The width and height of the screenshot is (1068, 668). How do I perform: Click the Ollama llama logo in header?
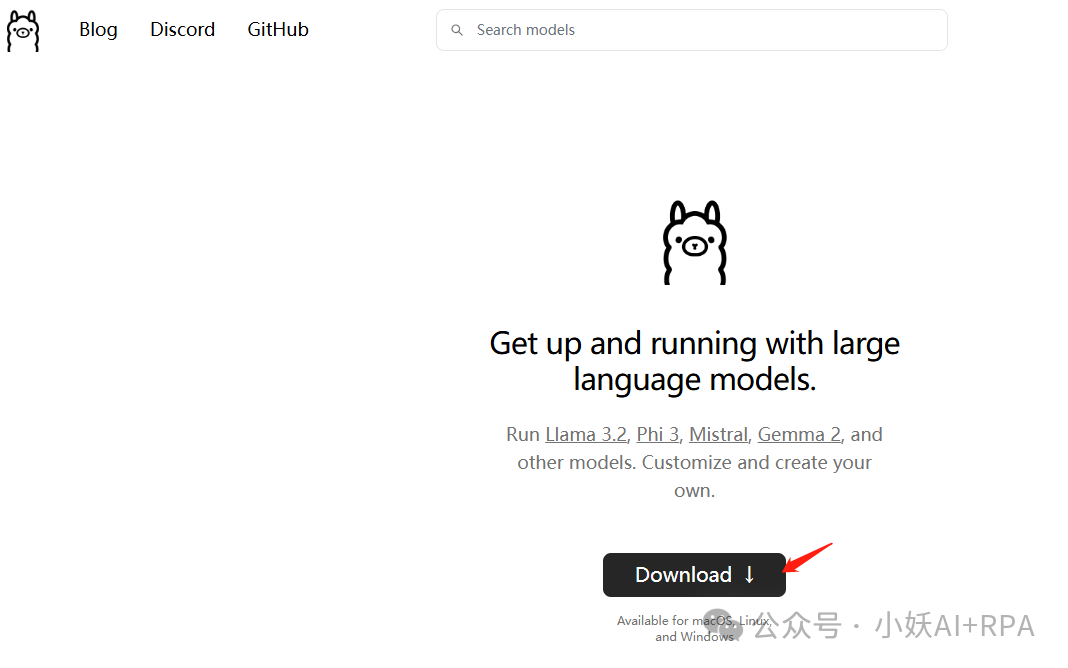[23, 31]
